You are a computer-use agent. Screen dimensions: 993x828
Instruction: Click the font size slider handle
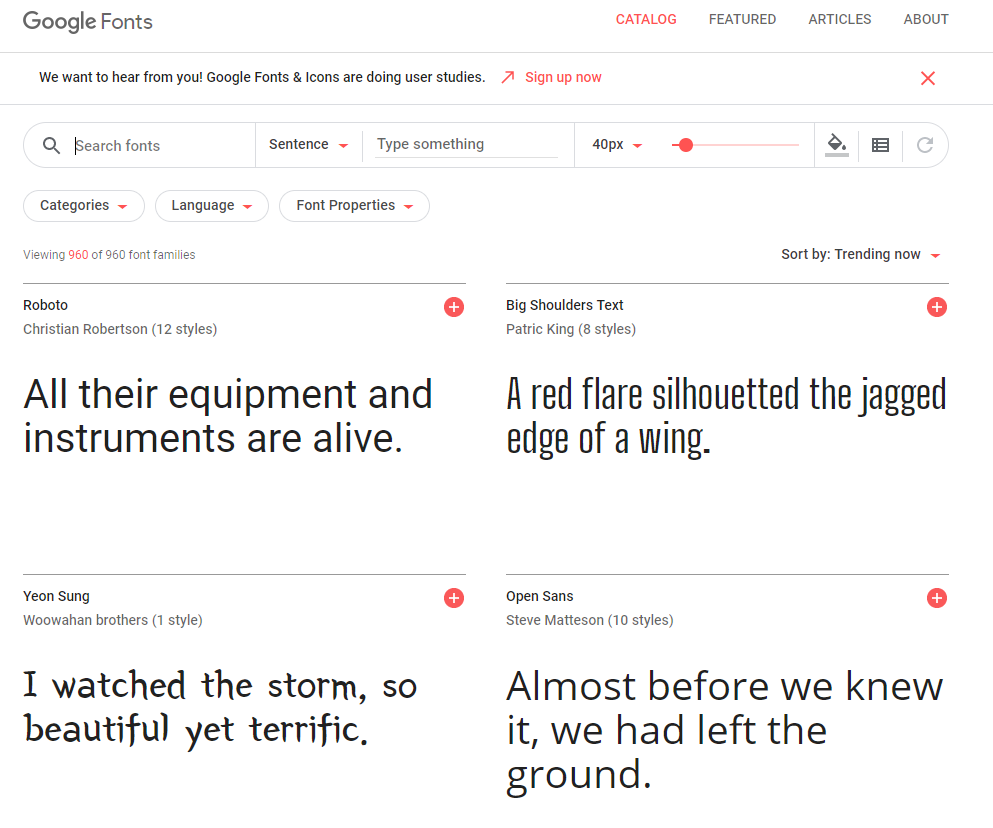pos(685,145)
